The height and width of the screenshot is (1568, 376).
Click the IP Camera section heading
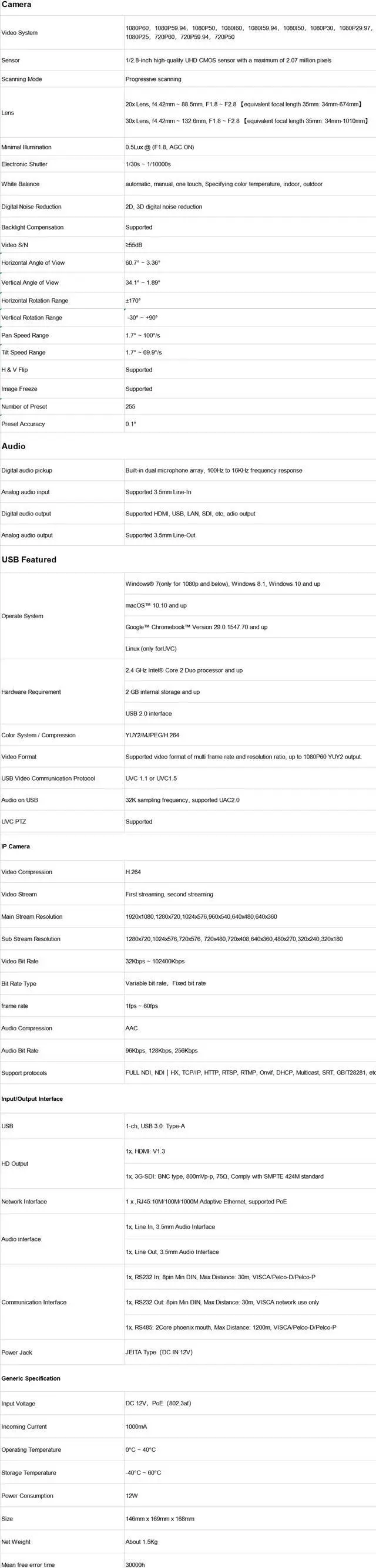point(15,847)
